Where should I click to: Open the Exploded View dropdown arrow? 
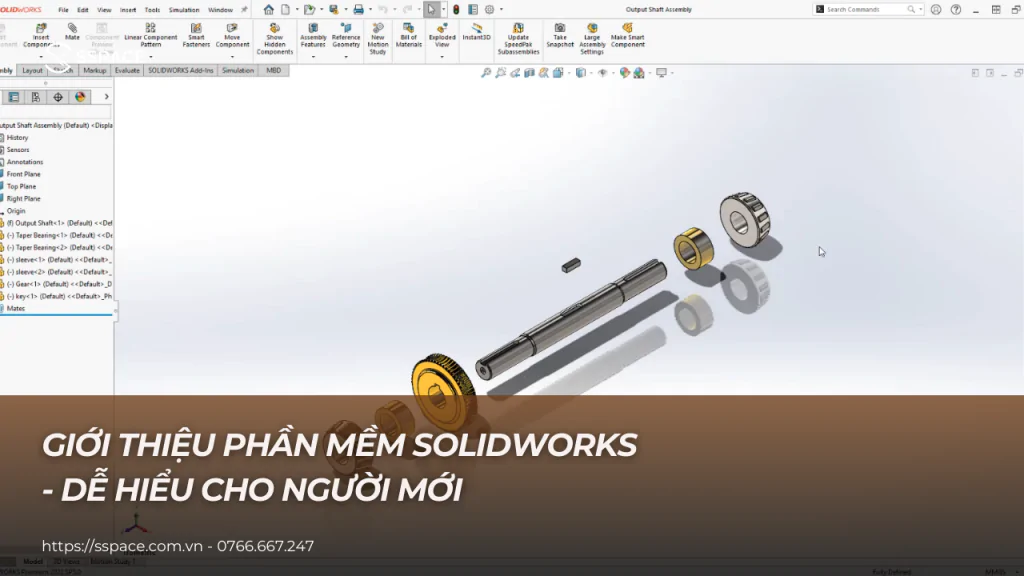click(442, 57)
